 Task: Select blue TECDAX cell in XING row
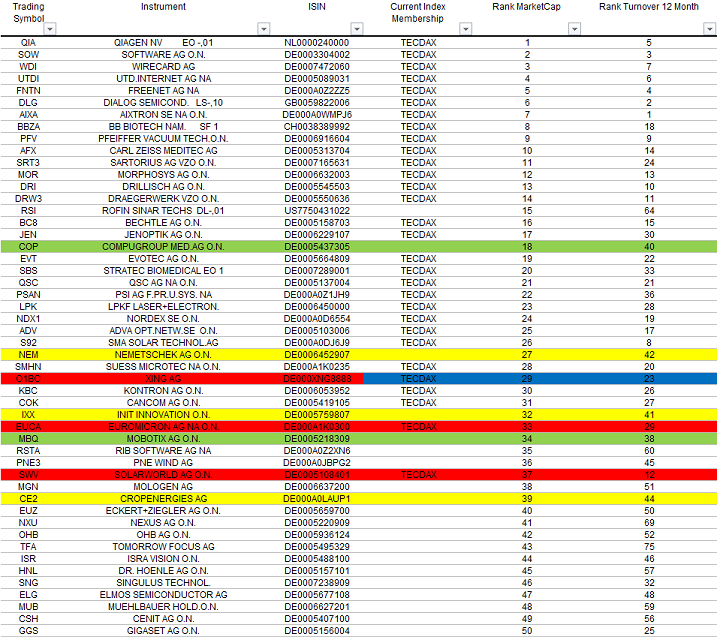(x=418, y=379)
